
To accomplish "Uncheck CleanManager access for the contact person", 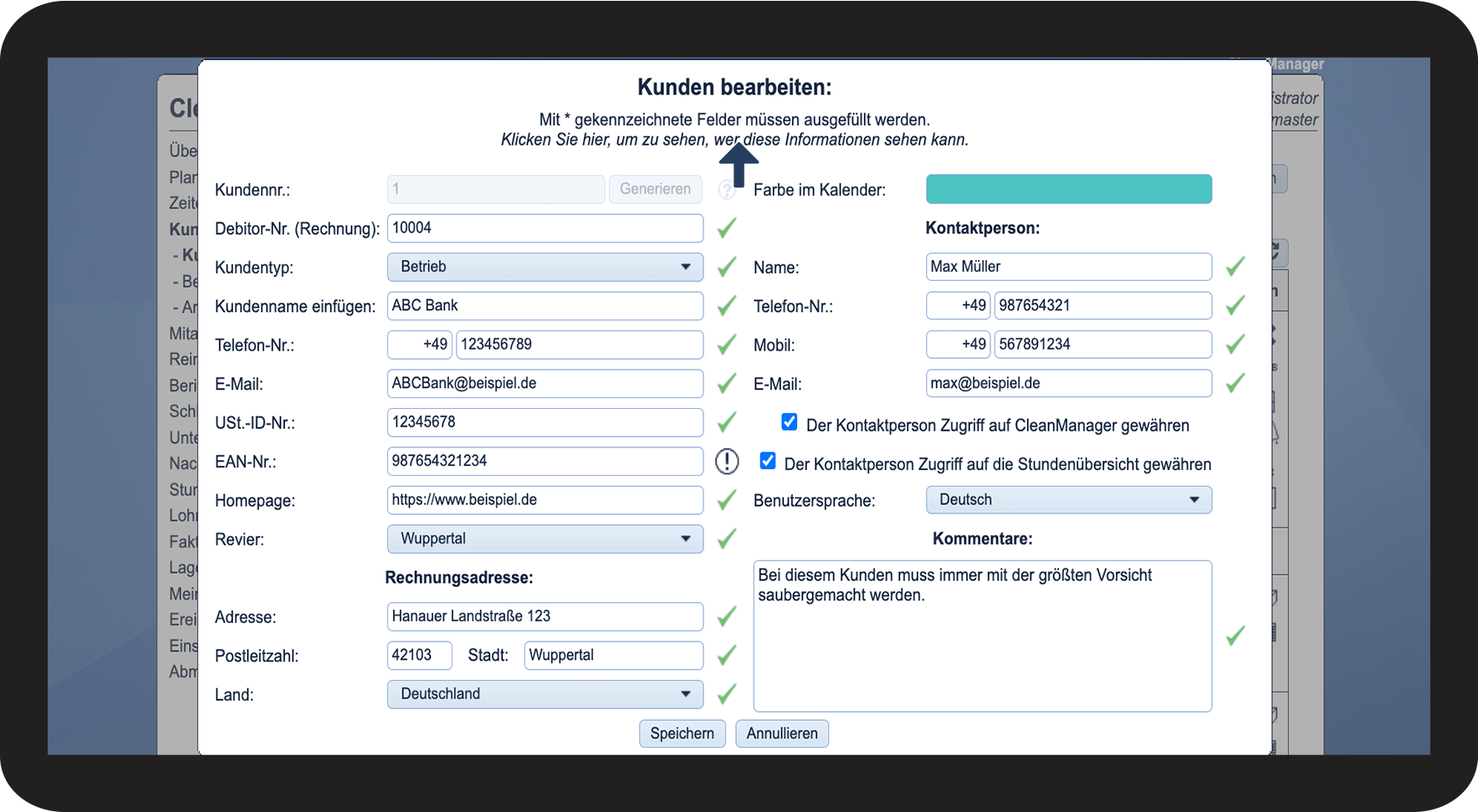I will pos(789,422).
